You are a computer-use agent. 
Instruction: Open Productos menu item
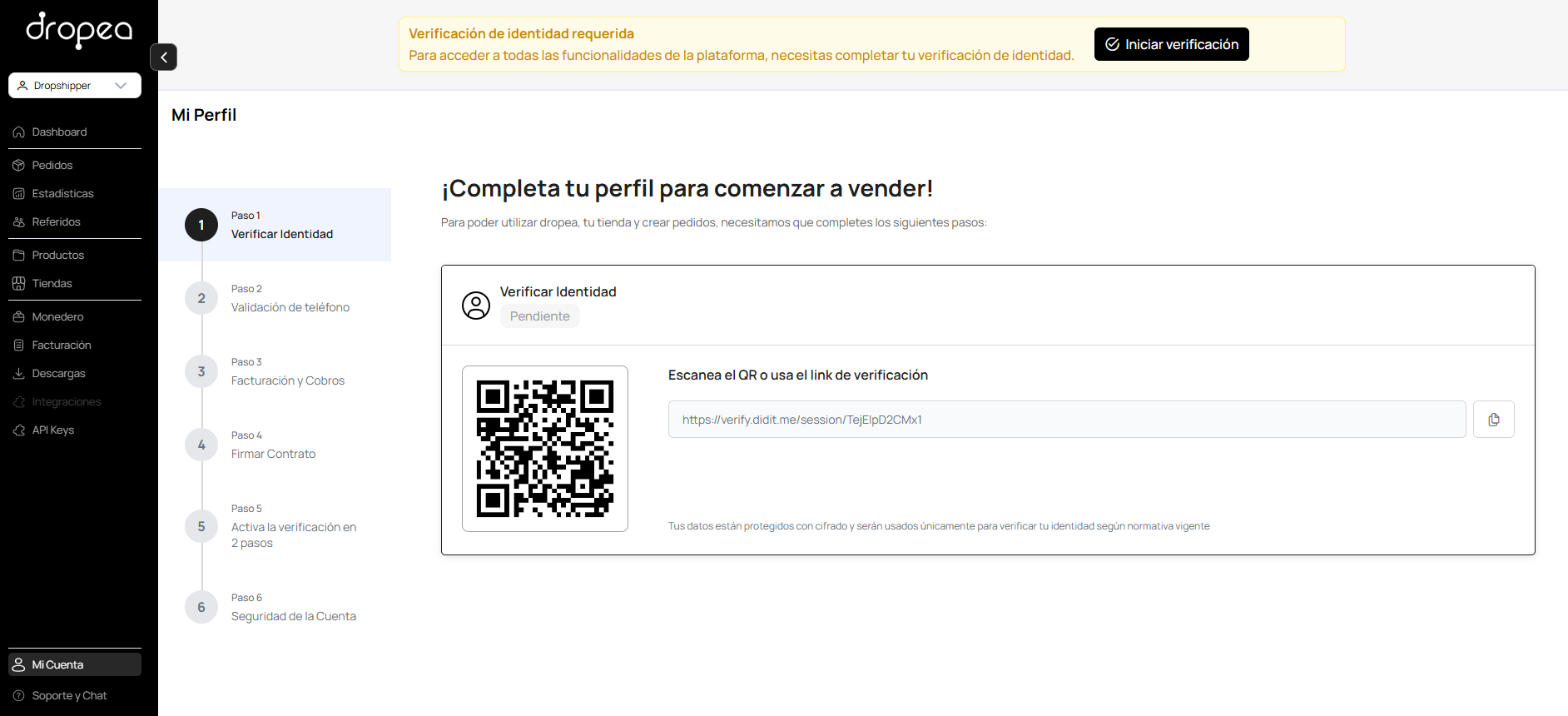(75, 256)
